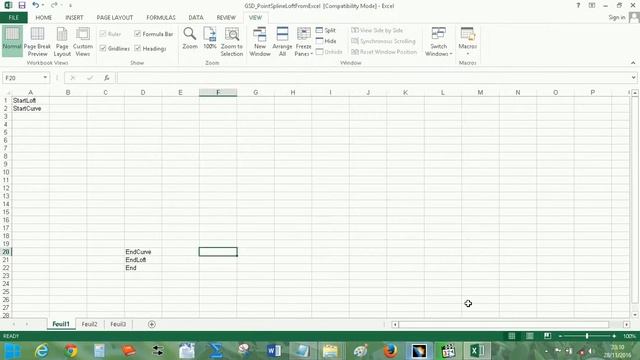640x360 pixels.
Task: Launch Google Chrome from taskbar
Action: click(x=71, y=351)
